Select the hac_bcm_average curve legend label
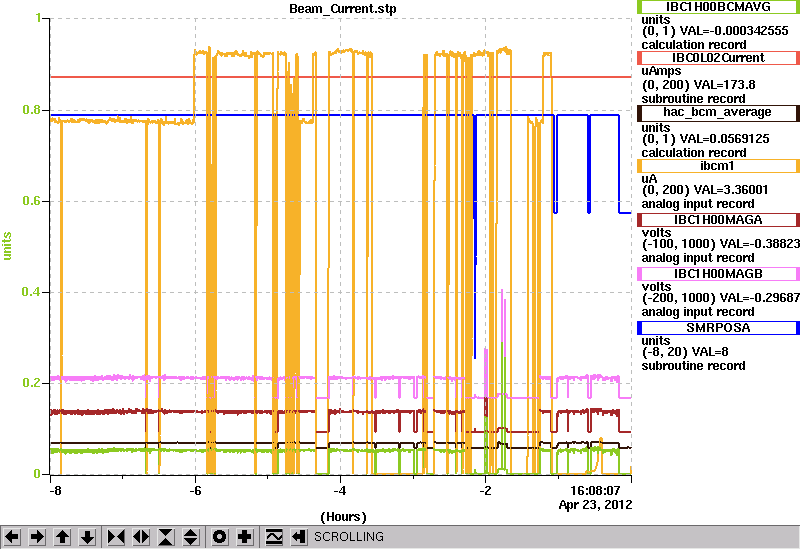This screenshot has height=549, width=800. [x=717, y=112]
